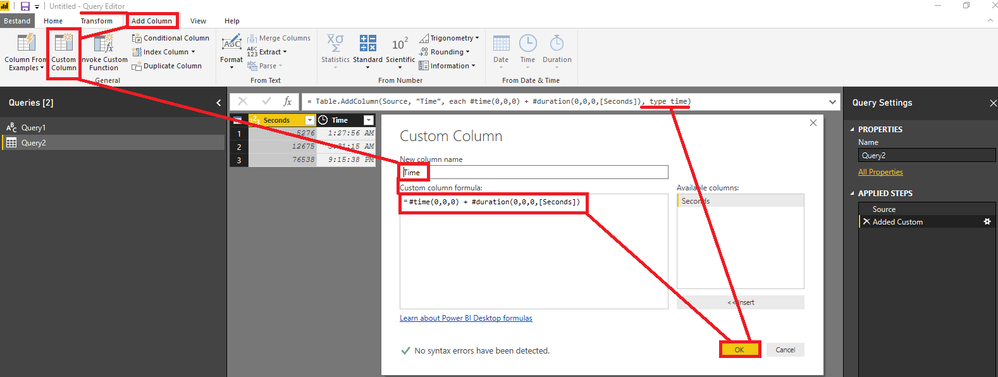Collapse the Queries pane
The image size is (998, 377).
pos(218,103)
